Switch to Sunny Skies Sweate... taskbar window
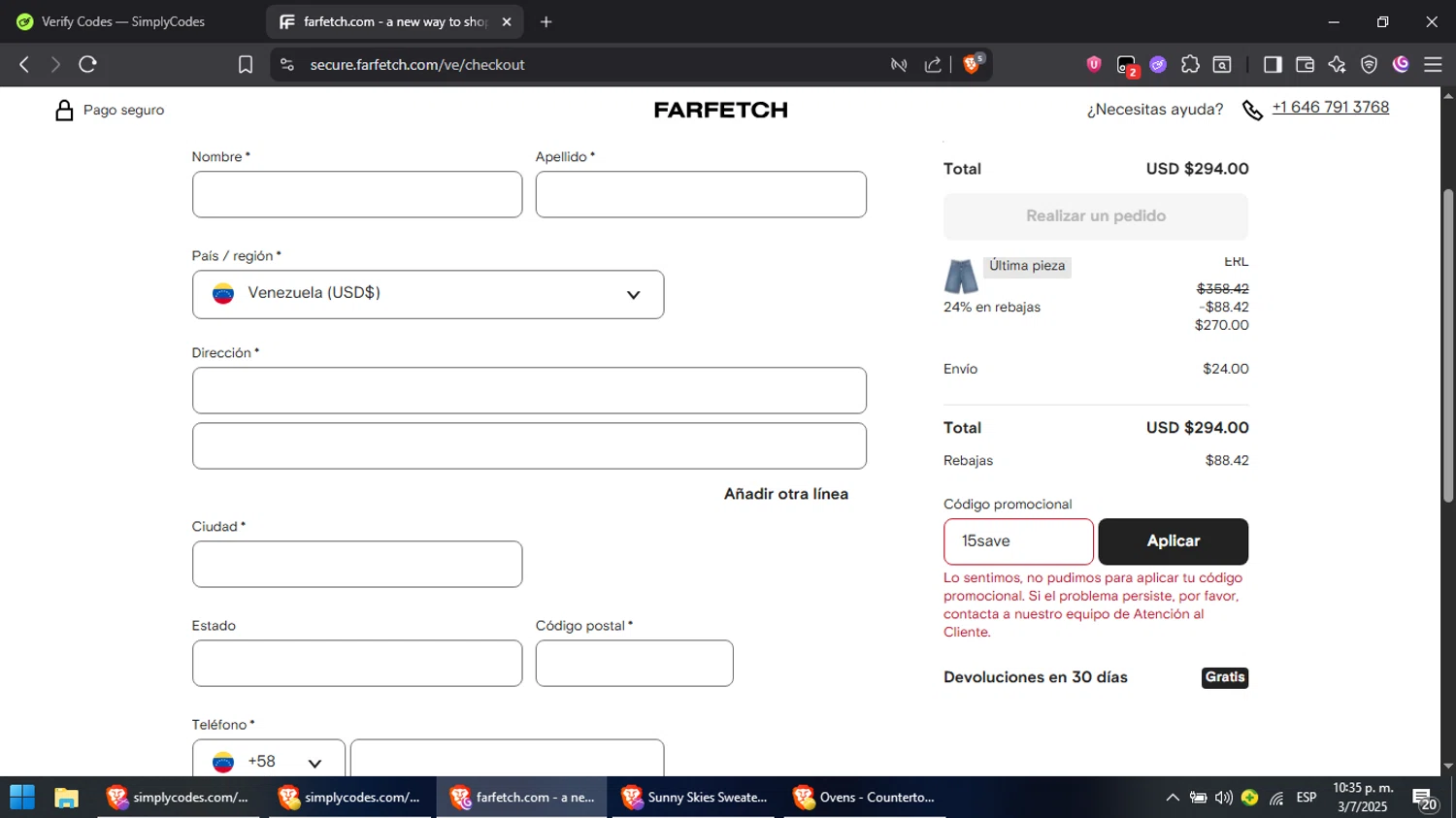1456x818 pixels. pos(694,798)
